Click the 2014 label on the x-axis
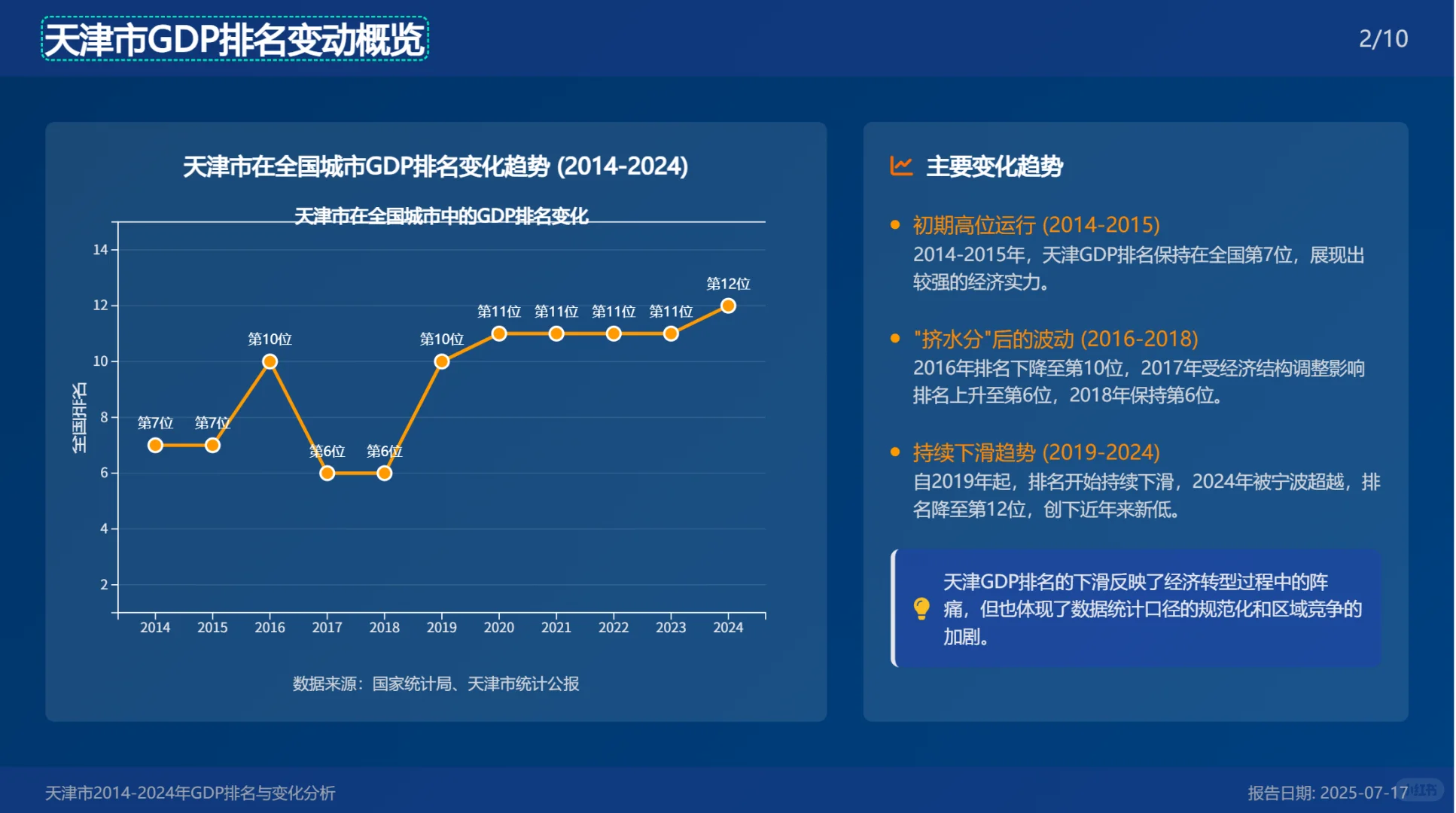The width and height of the screenshot is (1456, 813). (154, 626)
